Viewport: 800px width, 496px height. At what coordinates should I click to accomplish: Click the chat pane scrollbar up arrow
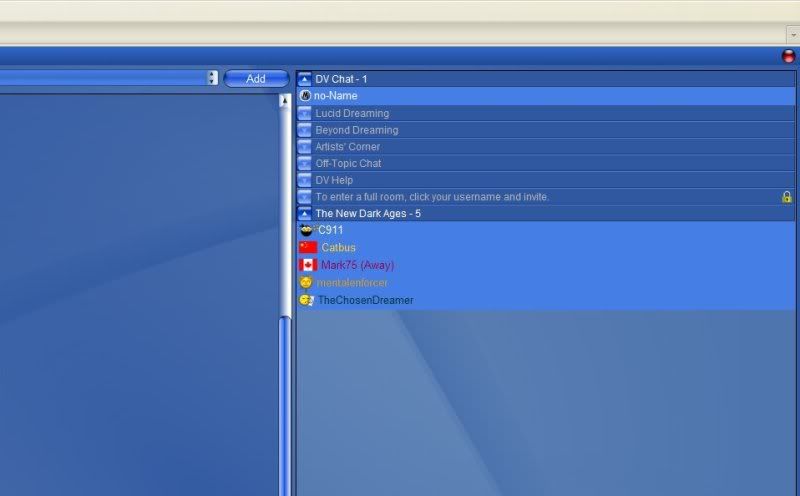284,101
